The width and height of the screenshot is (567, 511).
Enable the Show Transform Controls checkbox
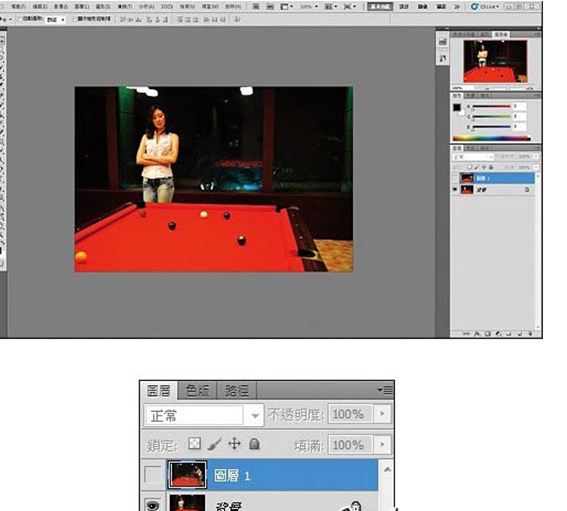74,19
